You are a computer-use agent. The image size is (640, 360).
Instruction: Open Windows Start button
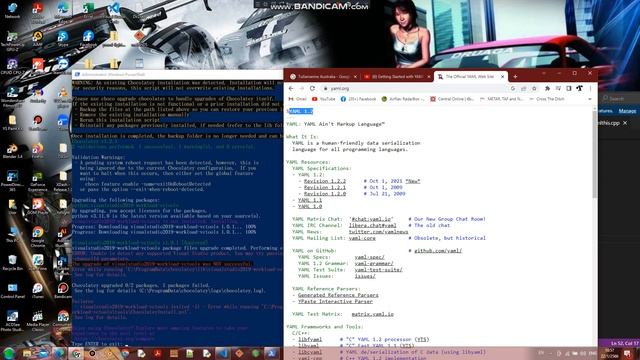(8, 353)
